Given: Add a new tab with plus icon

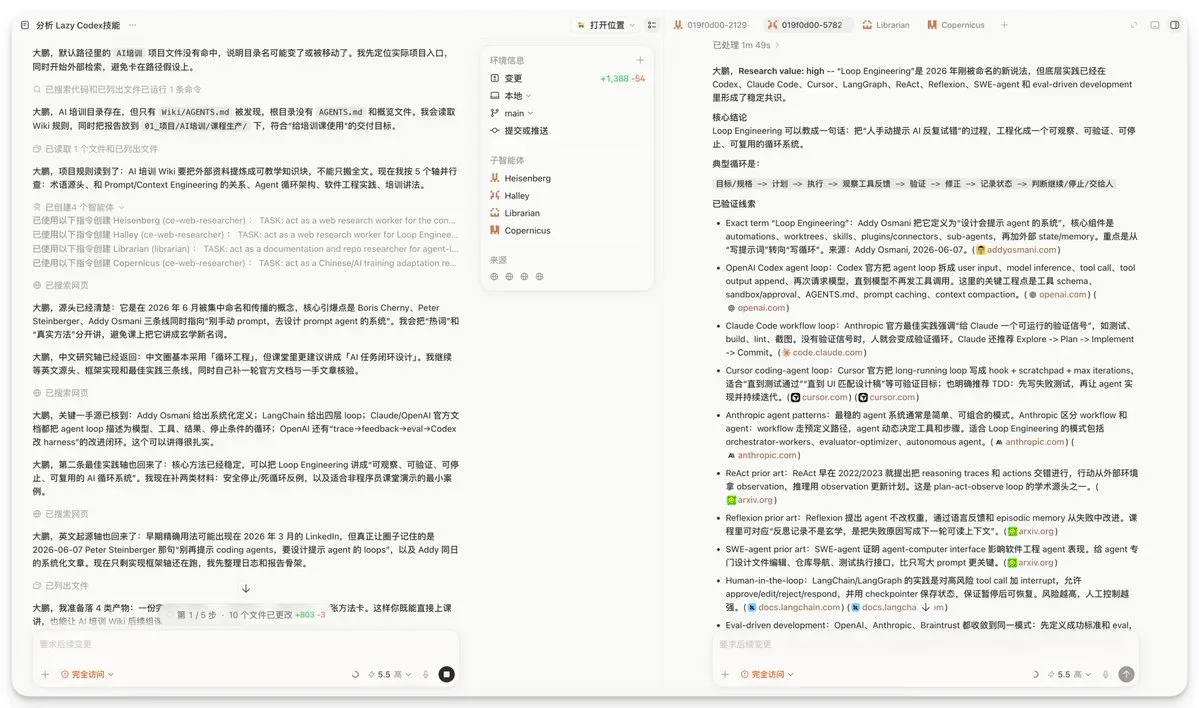Looking at the screenshot, I should 1004,25.
